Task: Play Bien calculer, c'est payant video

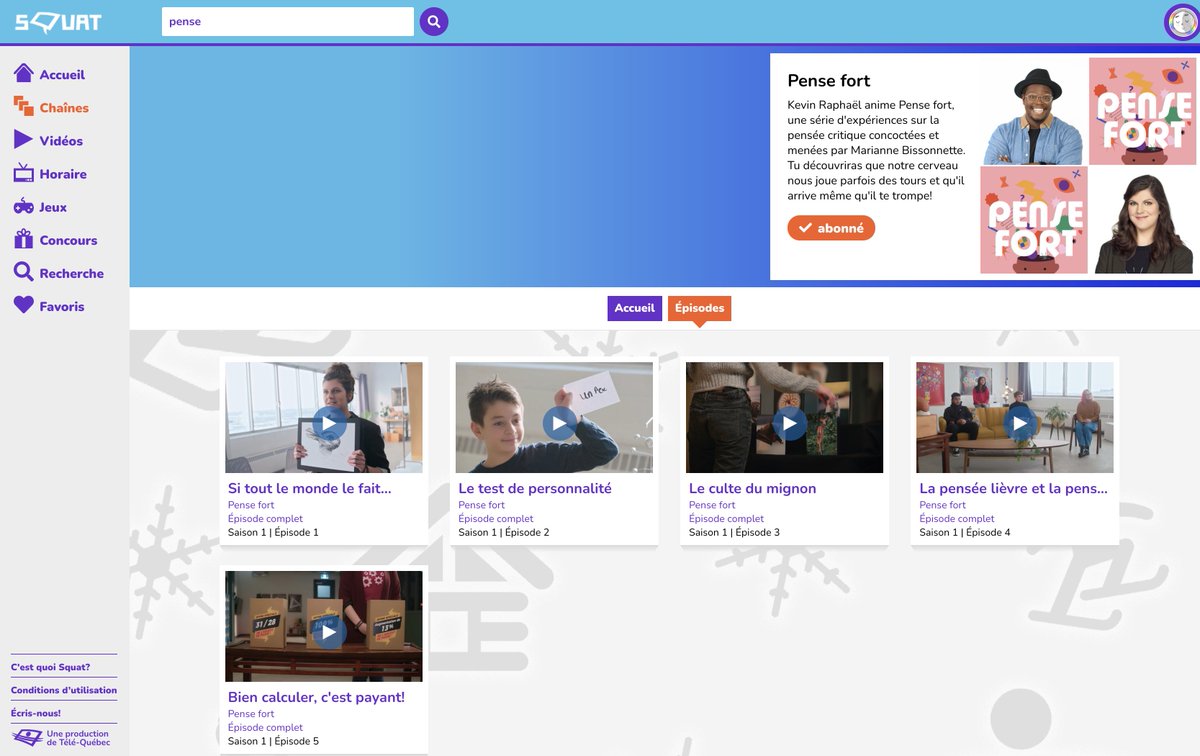Action: click(x=329, y=632)
